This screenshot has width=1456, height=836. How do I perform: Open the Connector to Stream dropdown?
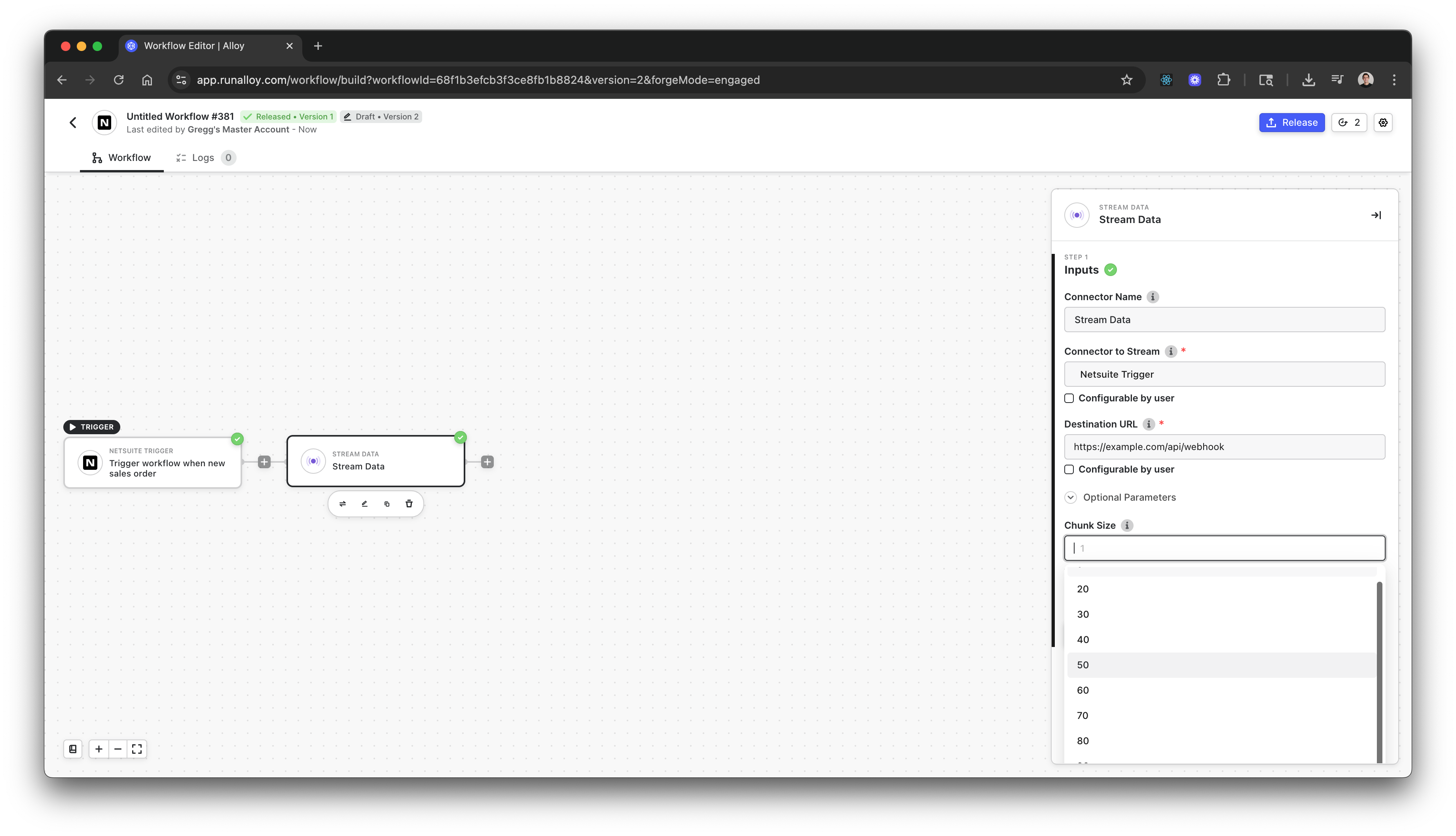[1224, 374]
